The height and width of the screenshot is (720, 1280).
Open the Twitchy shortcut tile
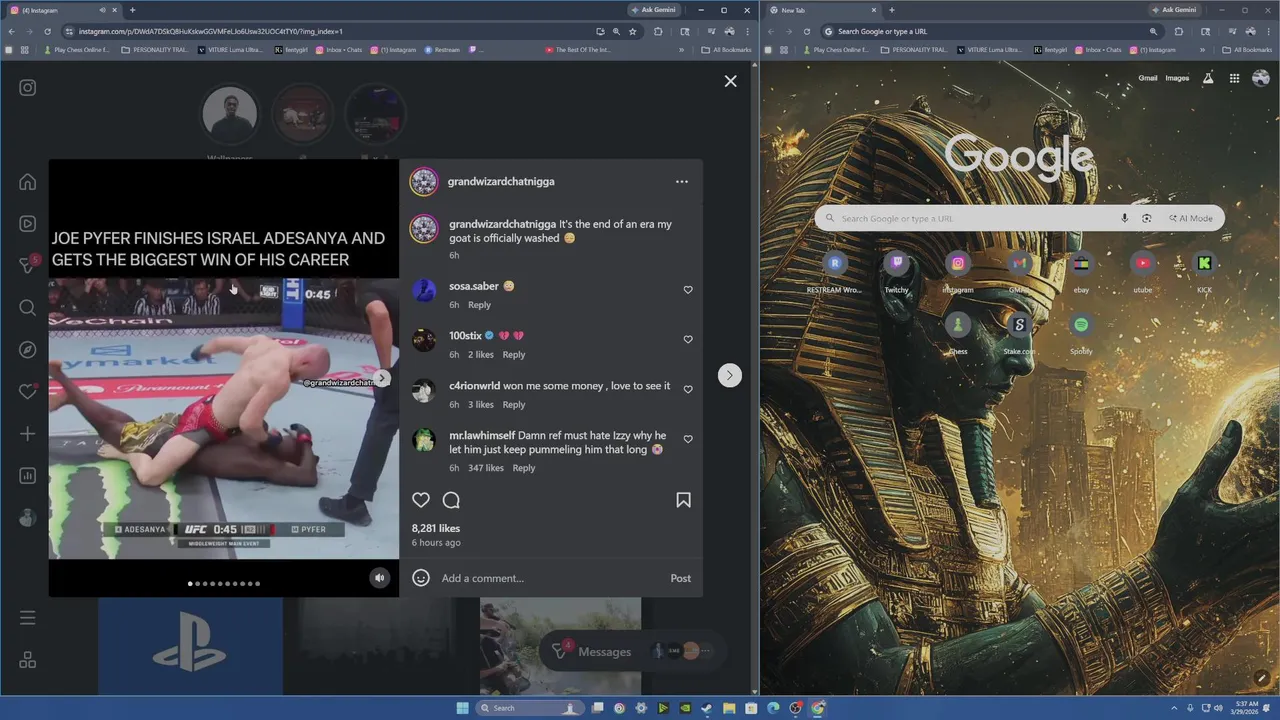coord(897,271)
